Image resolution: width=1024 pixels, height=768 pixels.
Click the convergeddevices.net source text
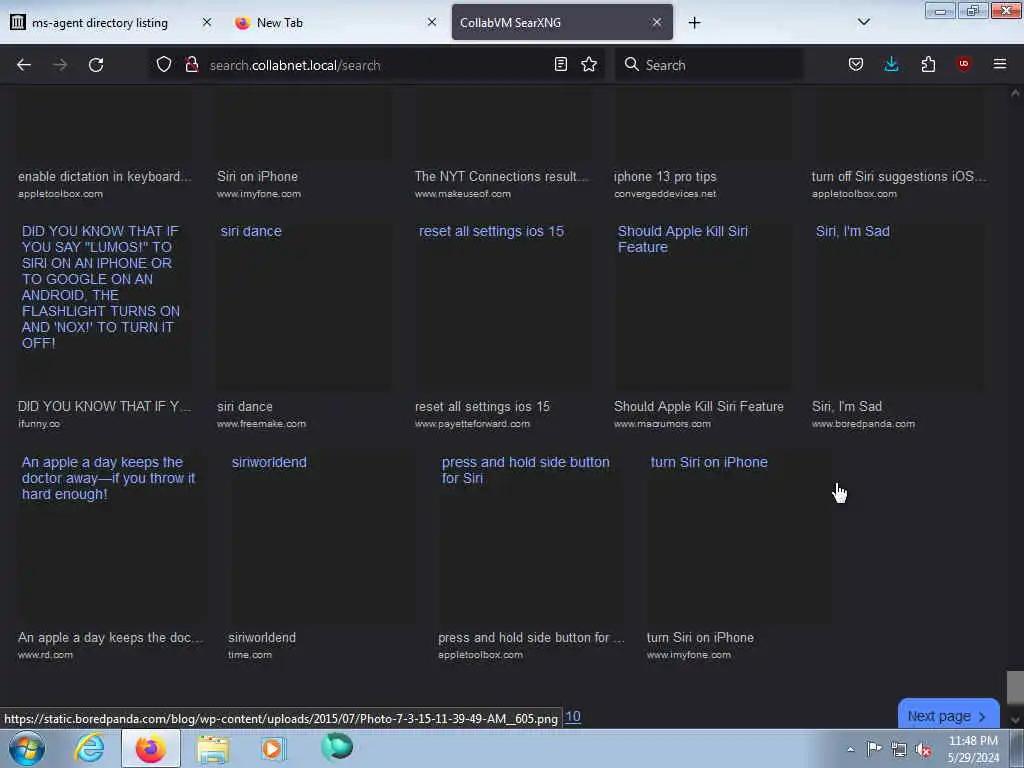[x=665, y=194]
